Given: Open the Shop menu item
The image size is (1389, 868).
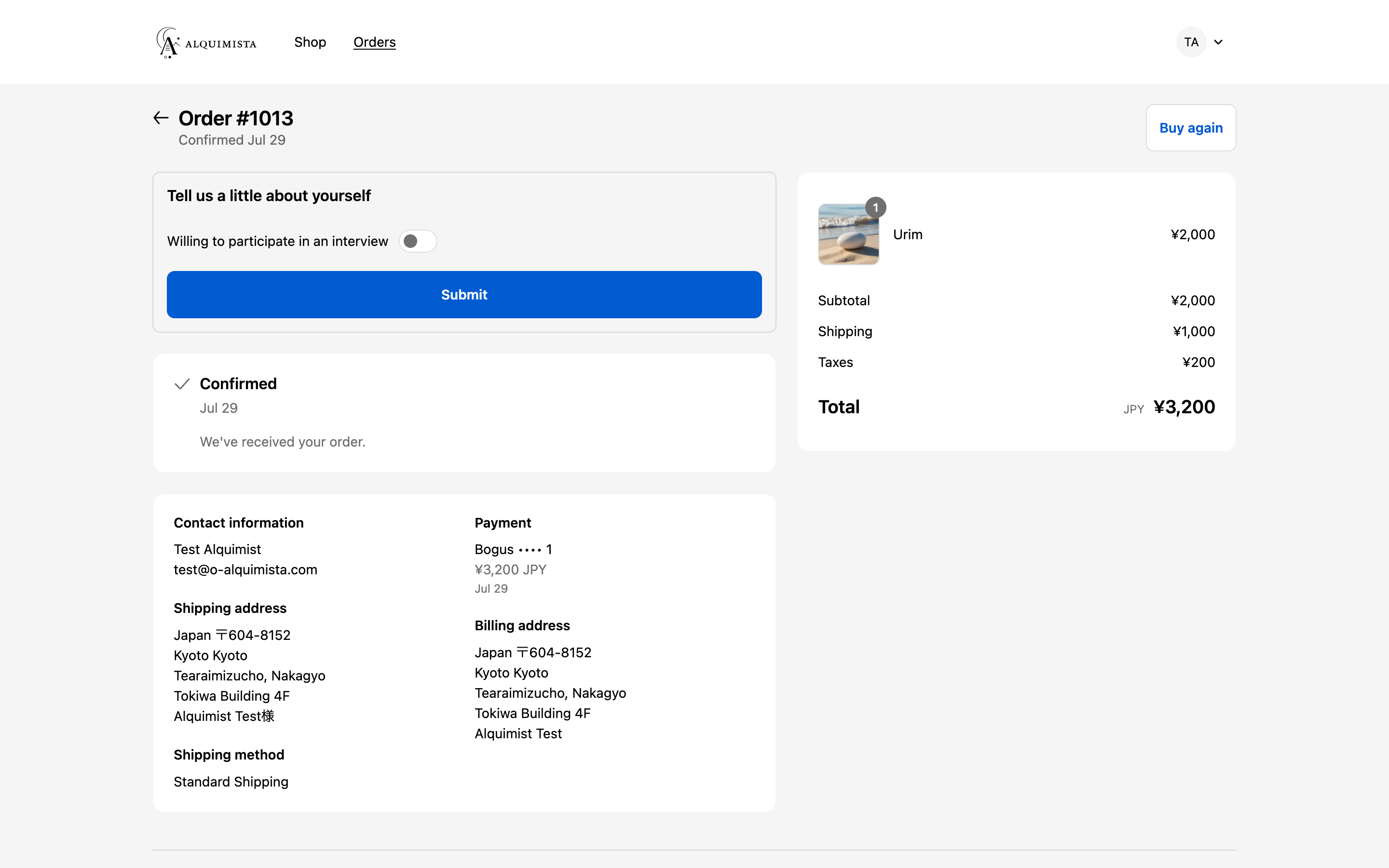Looking at the screenshot, I should [310, 42].
